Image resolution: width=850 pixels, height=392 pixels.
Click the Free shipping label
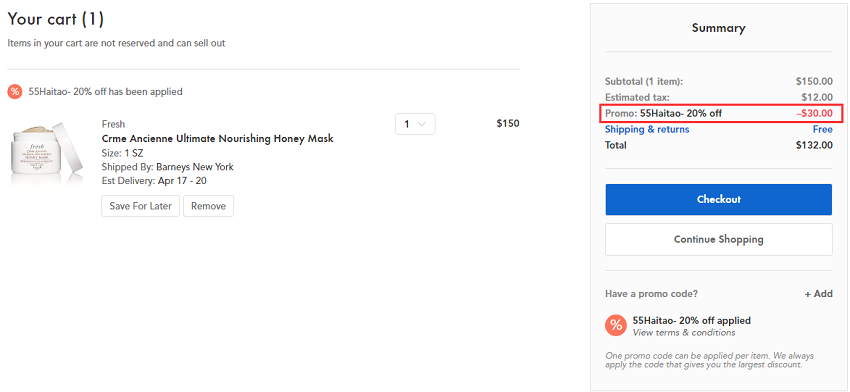point(822,129)
